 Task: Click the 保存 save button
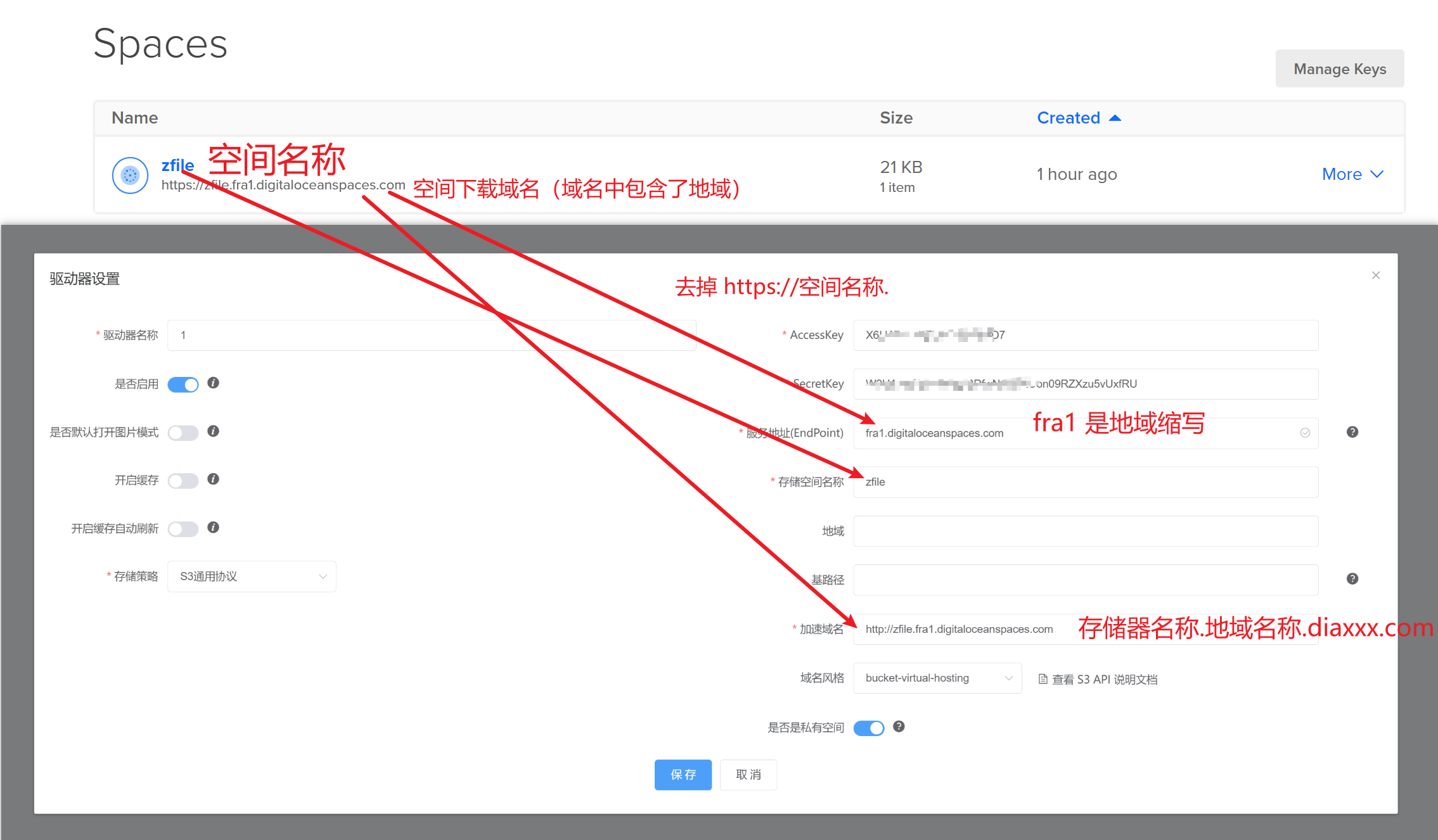click(x=683, y=774)
